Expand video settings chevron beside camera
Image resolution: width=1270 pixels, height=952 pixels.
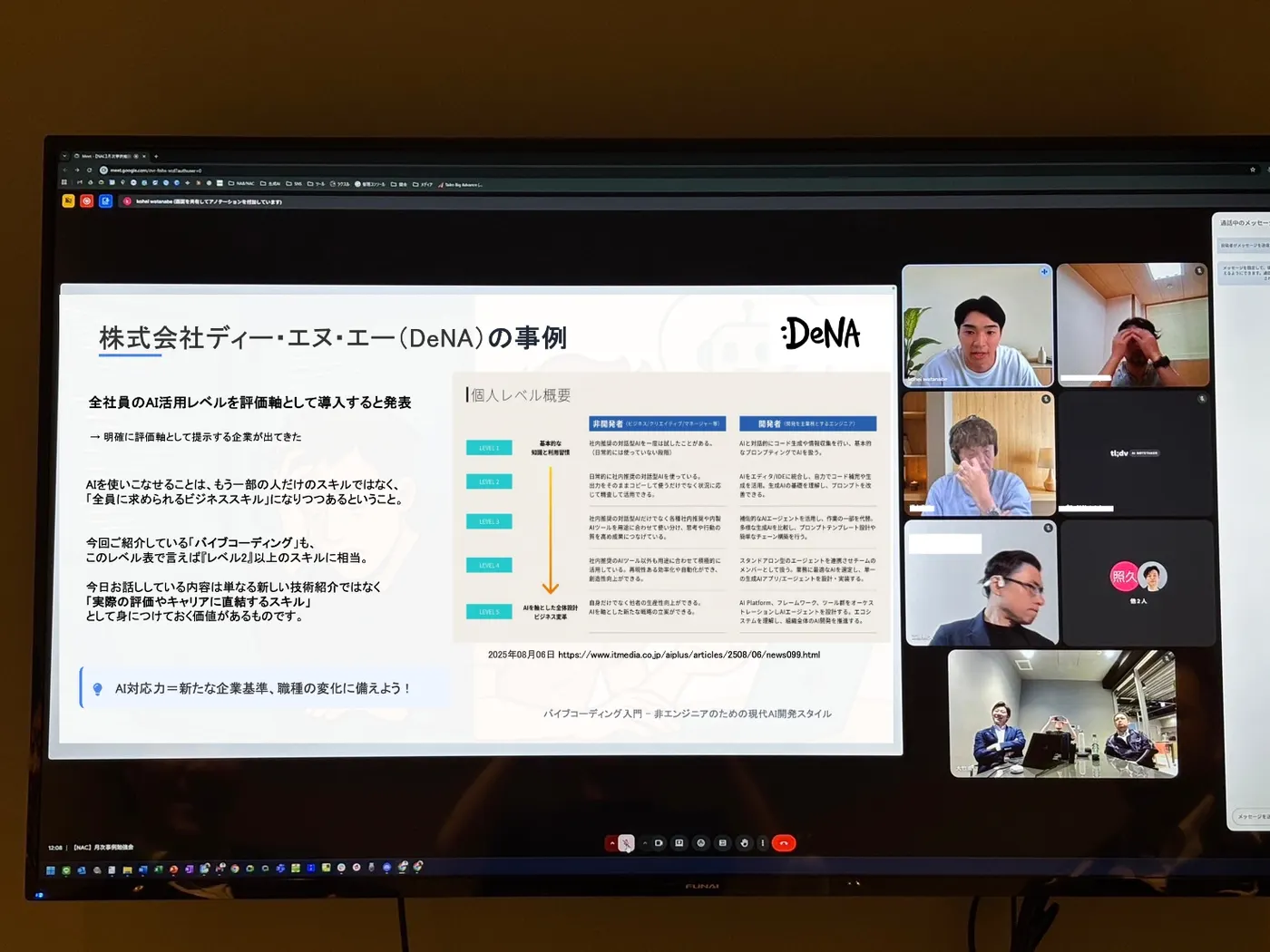645,843
